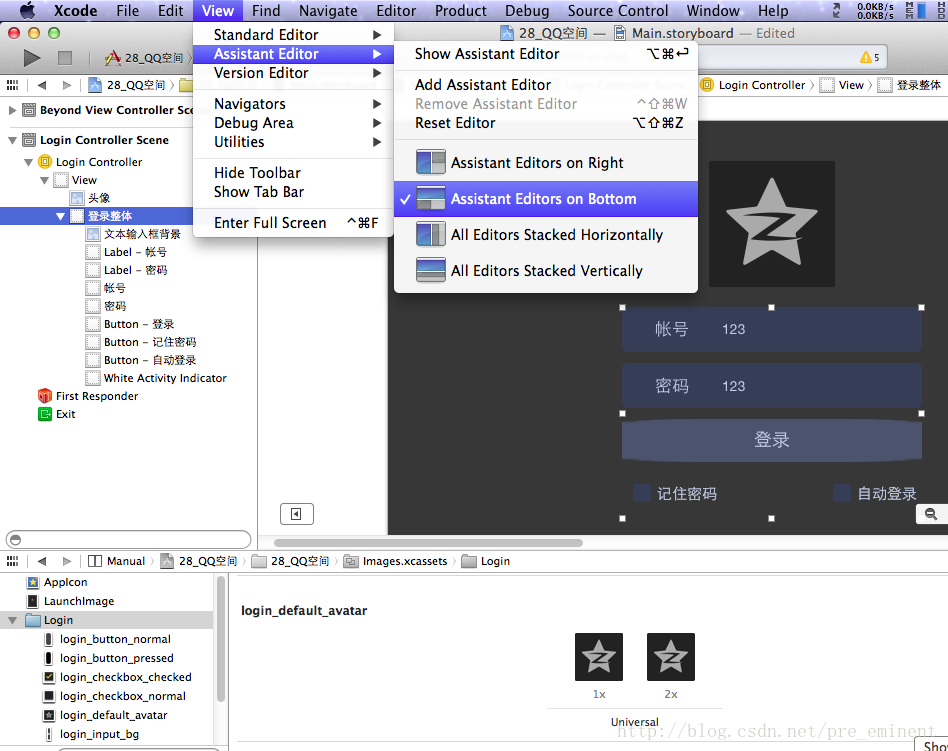Viewport: 948px width, 751px height.
Task: Select Button - 记住密码 in outline
Action: (141, 342)
